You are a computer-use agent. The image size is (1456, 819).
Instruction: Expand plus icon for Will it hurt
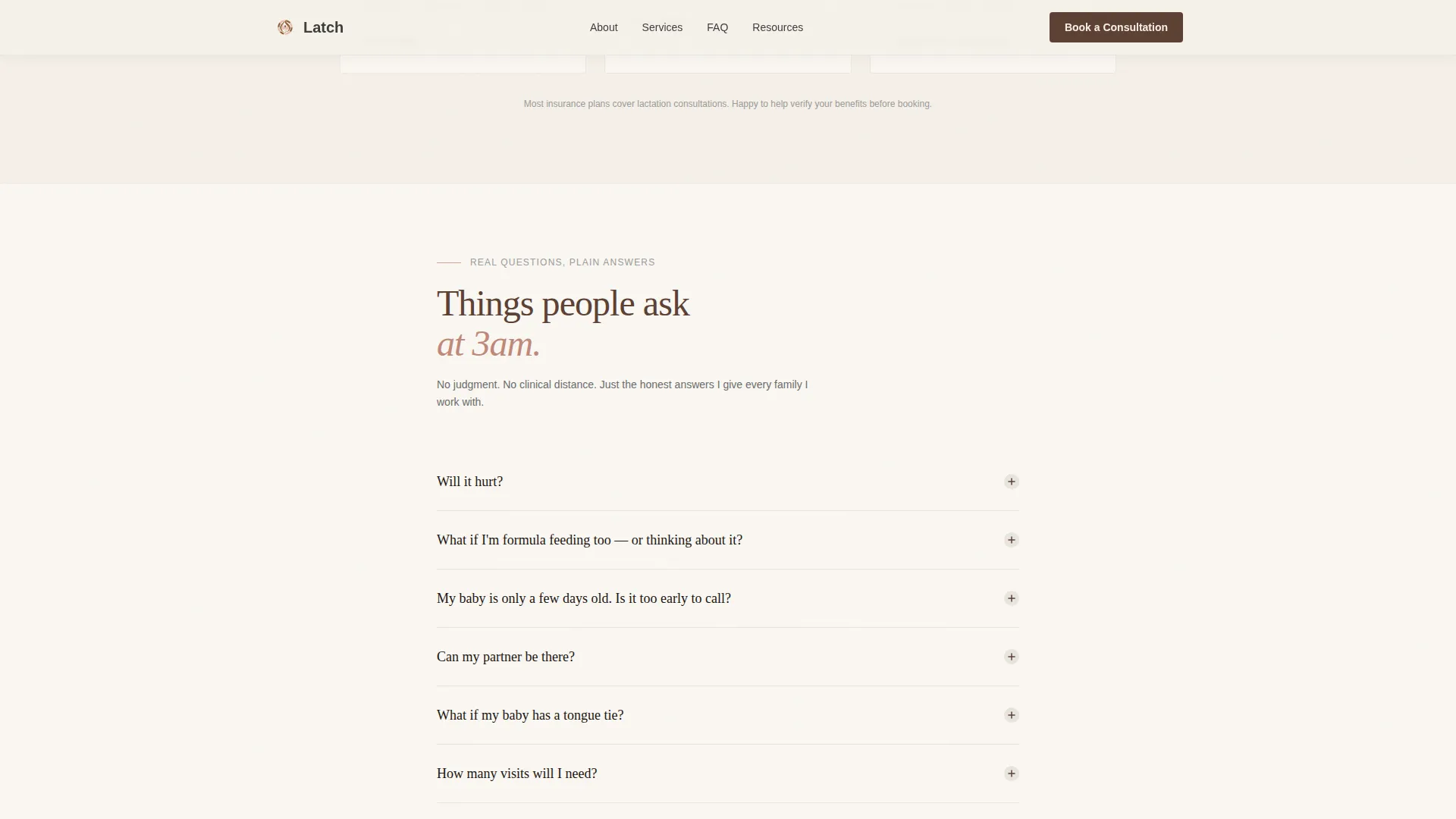point(1011,482)
